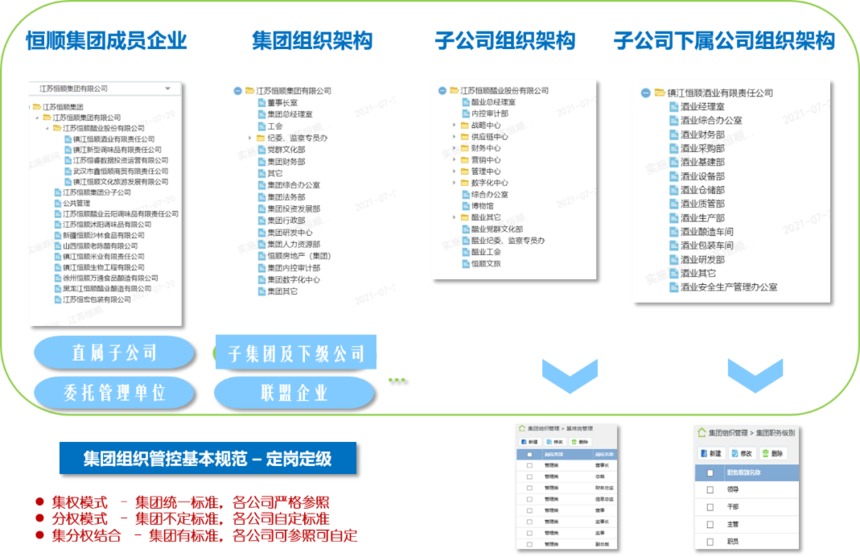Image resolution: width=860 pixels, height=557 pixels.
Task: Collapse 江苏恒顺醋业股份有限公司 root in subsidiary tree
Action: [442, 90]
